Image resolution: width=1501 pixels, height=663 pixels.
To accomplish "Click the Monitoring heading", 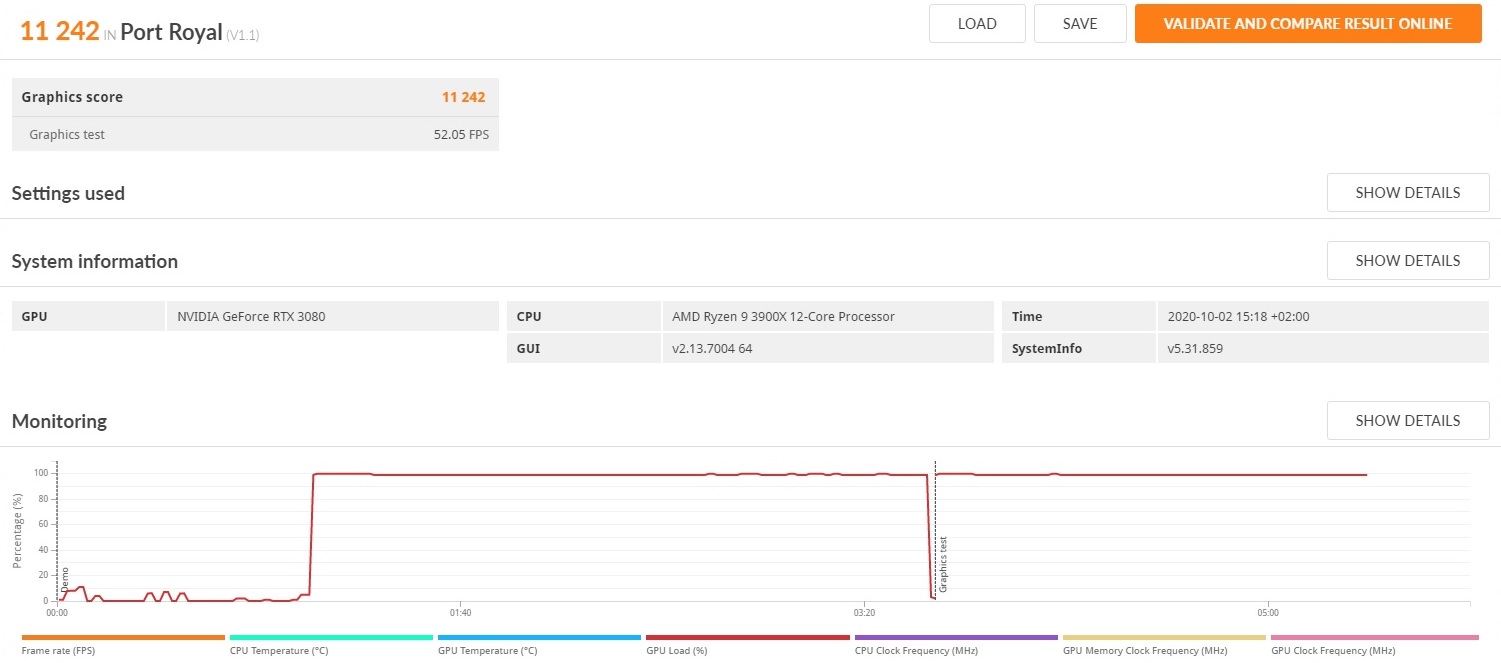I will pos(59,421).
